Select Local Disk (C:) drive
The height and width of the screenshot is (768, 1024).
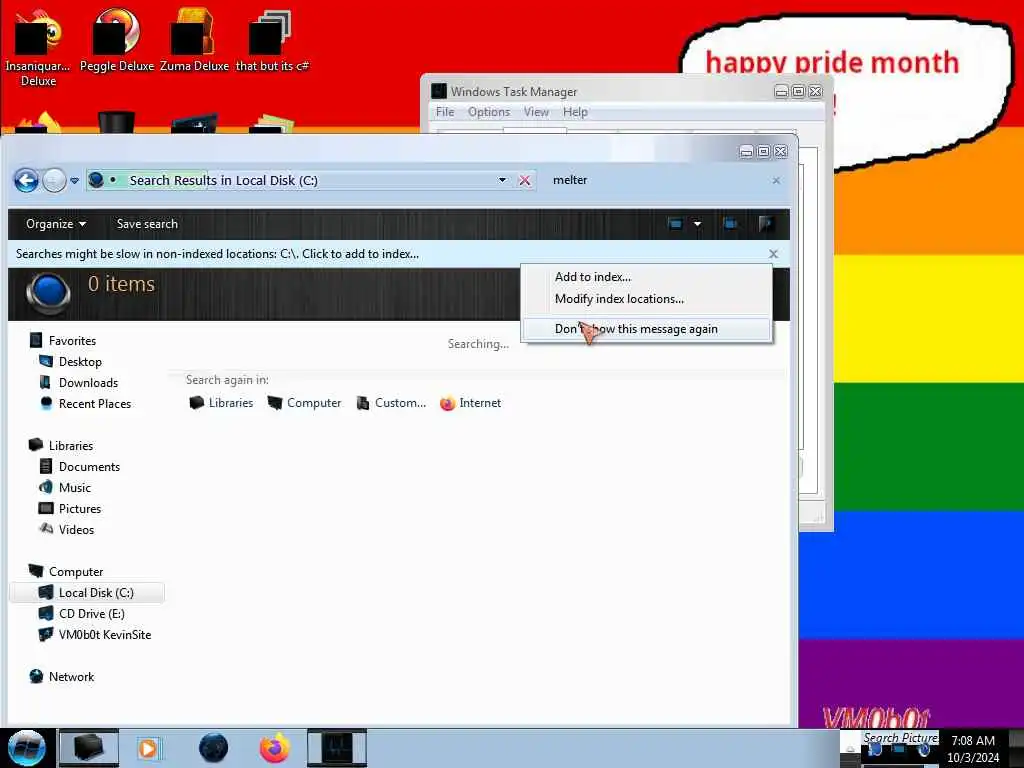87,592
